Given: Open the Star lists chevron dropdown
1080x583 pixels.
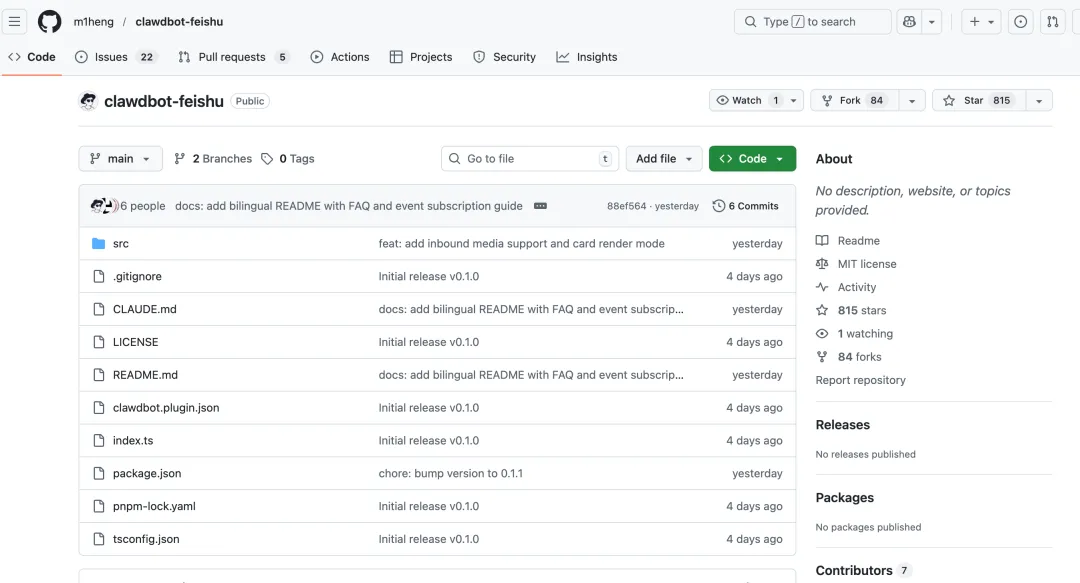Looking at the screenshot, I should [x=1038, y=100].
